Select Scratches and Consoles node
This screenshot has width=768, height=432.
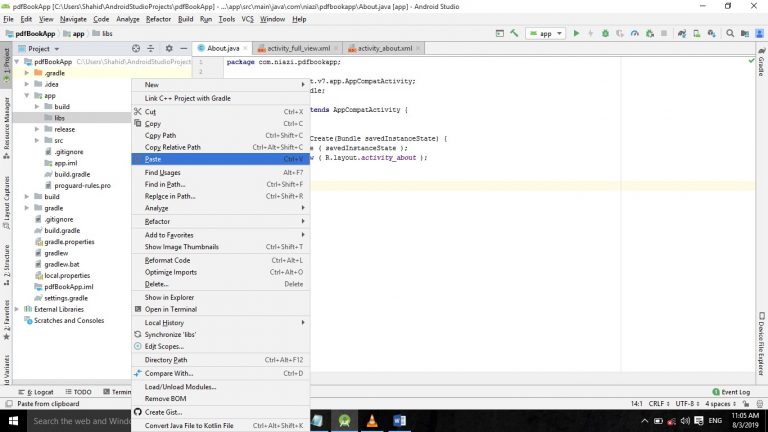tap(69, 321)
